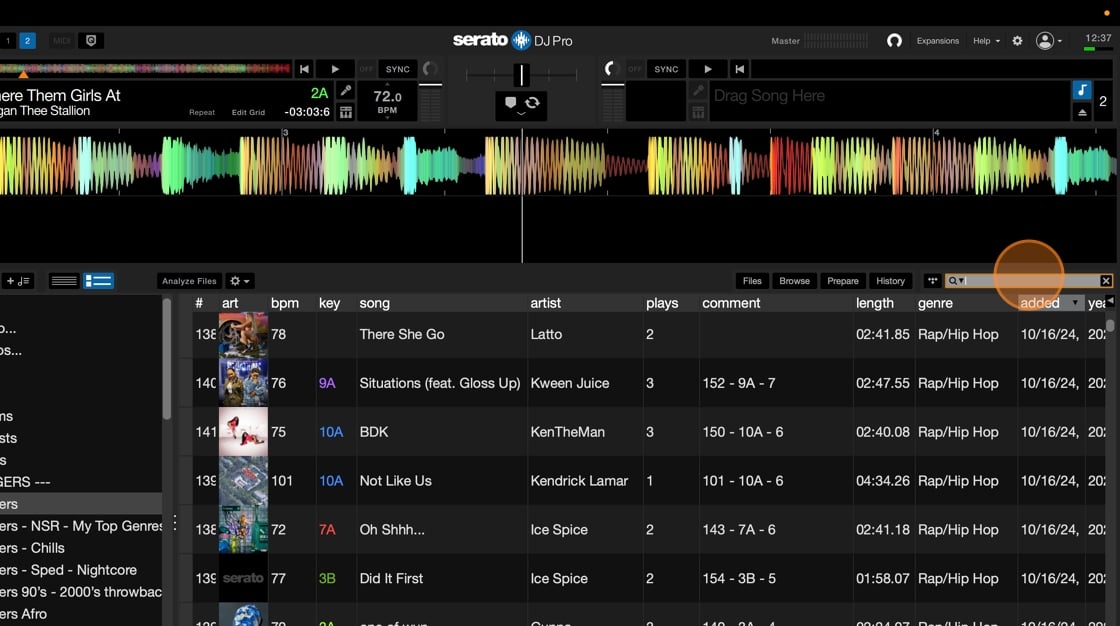Click the Expansions button
This screenshot has height=626, width=1120.
point(937,41)
